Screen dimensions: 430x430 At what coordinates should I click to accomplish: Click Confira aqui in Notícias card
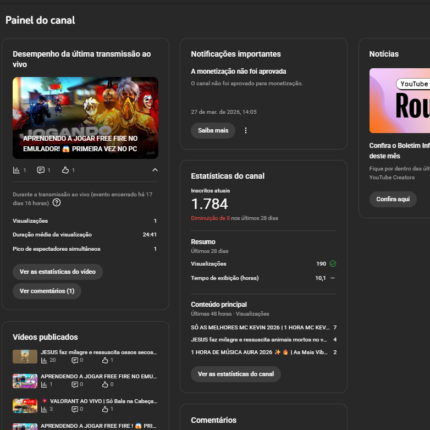click(x=393, y=199)
